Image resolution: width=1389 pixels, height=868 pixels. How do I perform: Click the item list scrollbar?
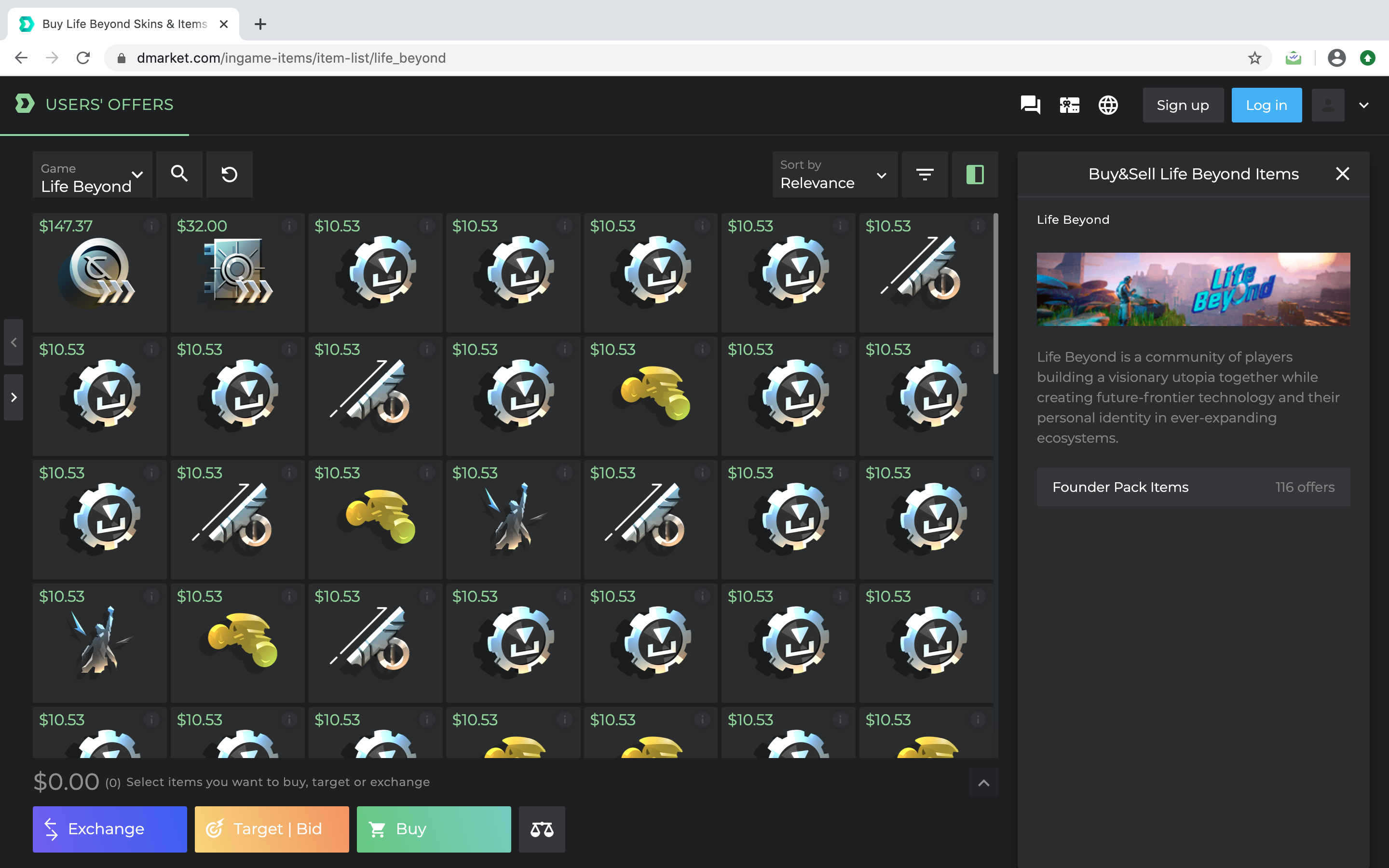[996, 294]
